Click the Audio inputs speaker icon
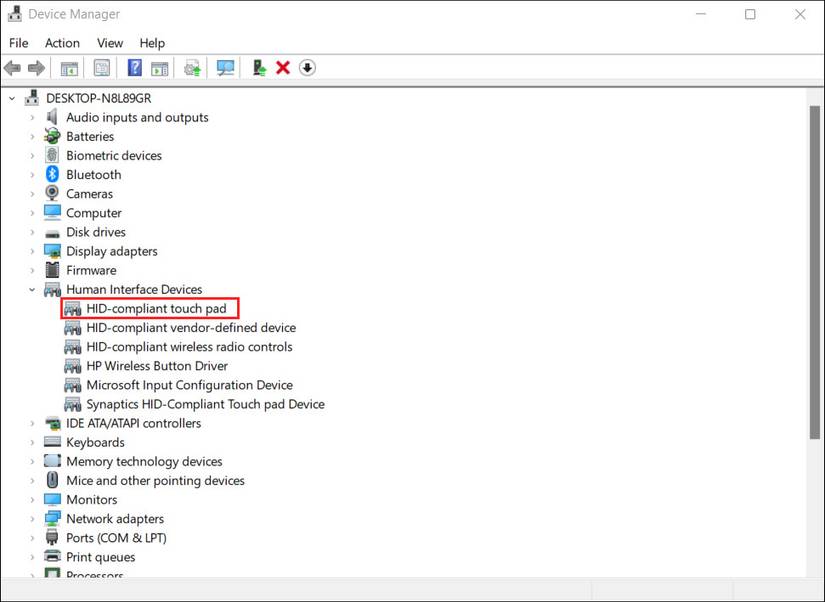The image size is (825, 602). point(52,117)
